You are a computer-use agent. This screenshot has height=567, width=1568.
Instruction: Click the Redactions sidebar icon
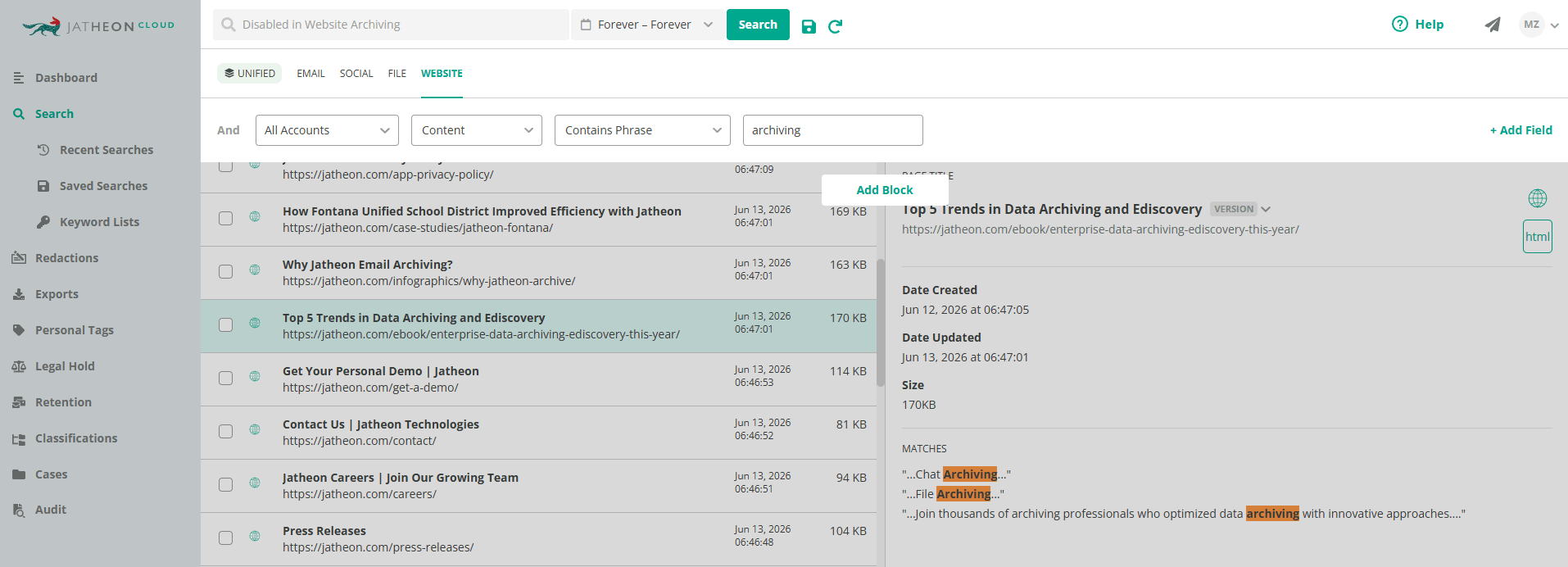[x=19, y=258]
